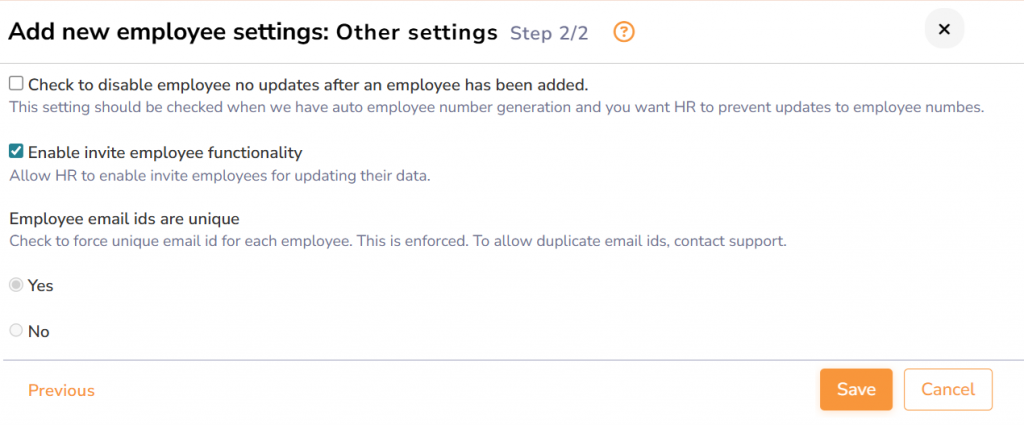Image resolution: width=1024 pixels, height=425 pixels.
Task: Go back via the Previous link
Action: (x=61, y=390)
